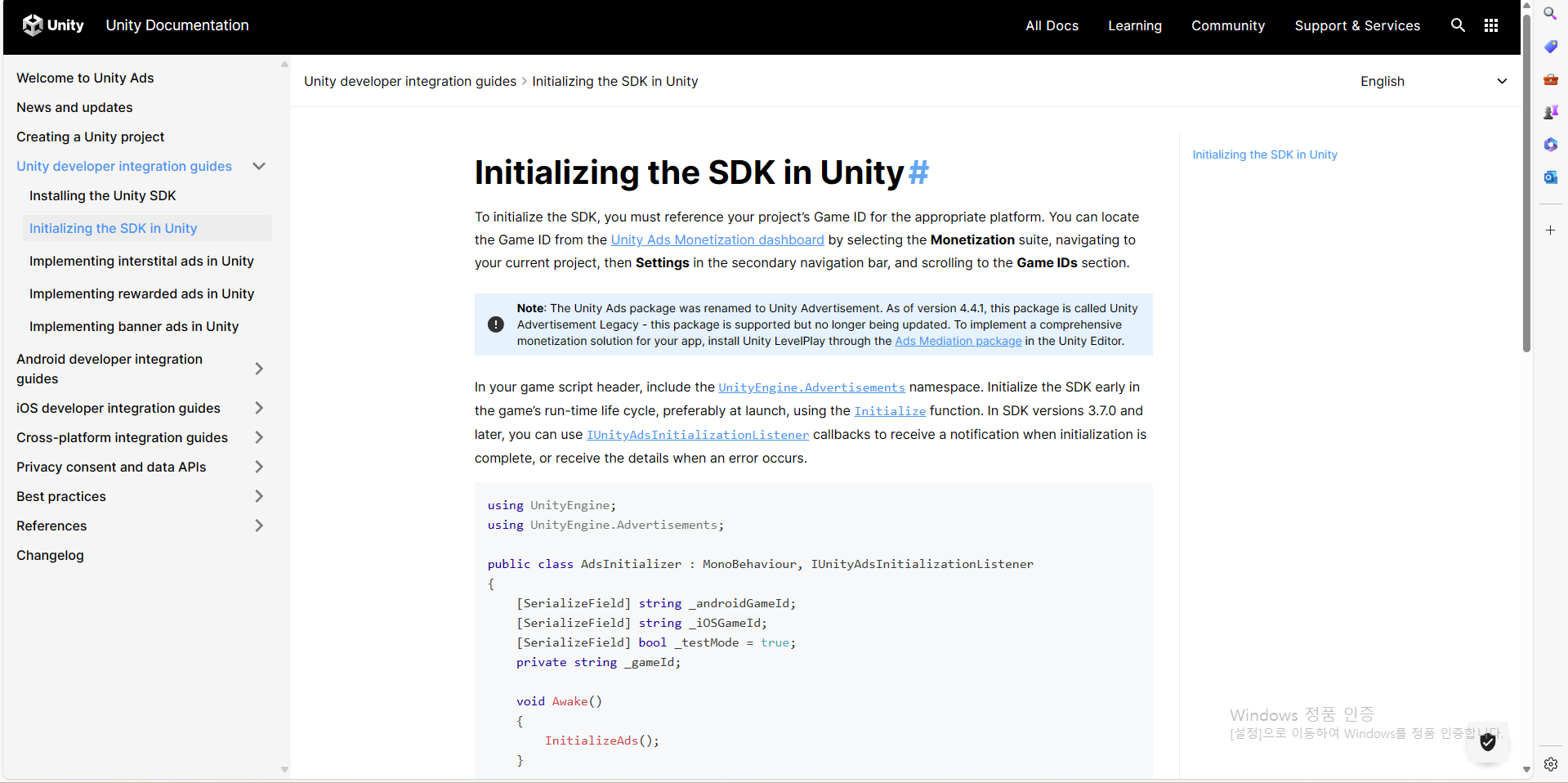Open the apps grid menu icon
This screenshot has width=1568, height=783.
click(x=1491, y=25)
